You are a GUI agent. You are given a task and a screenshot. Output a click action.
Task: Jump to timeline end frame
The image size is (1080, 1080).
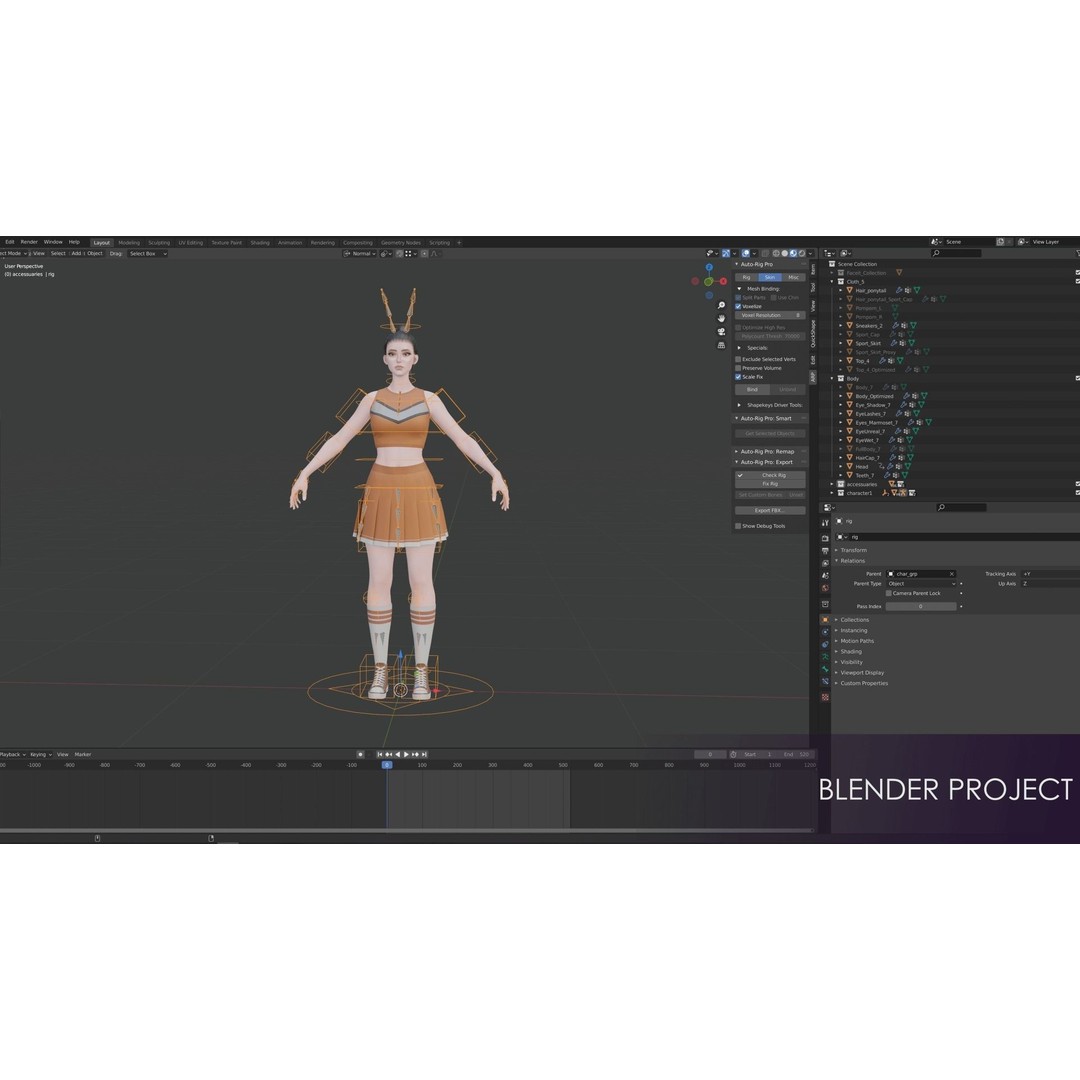[x=424, y=754]
